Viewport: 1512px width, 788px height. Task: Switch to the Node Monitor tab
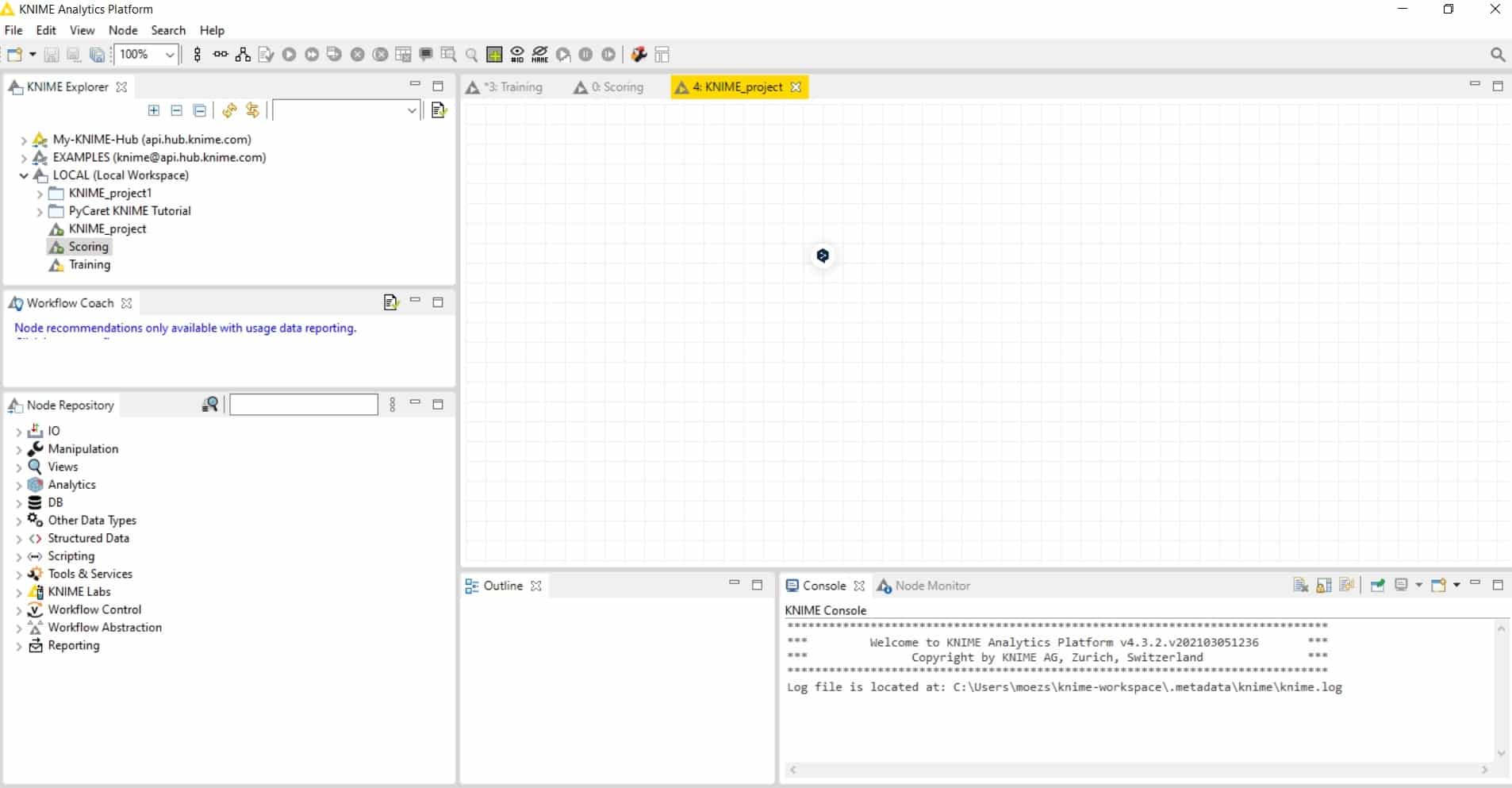click(923, 586)
